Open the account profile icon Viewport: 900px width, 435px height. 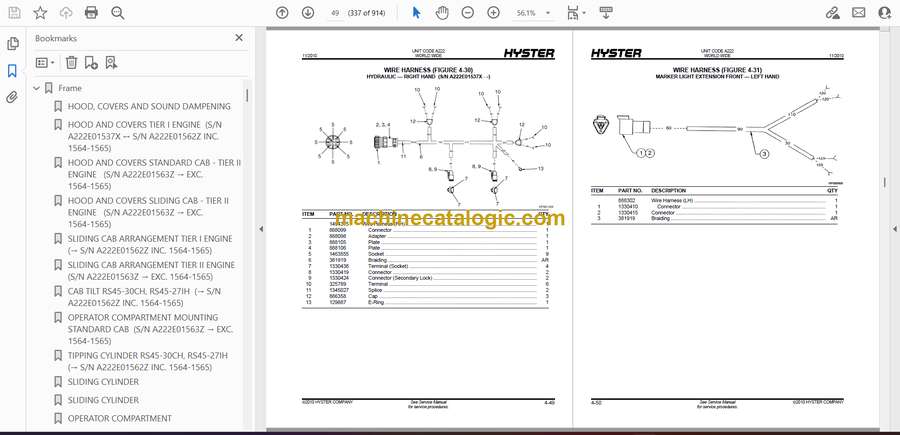(x=885, y=13)
